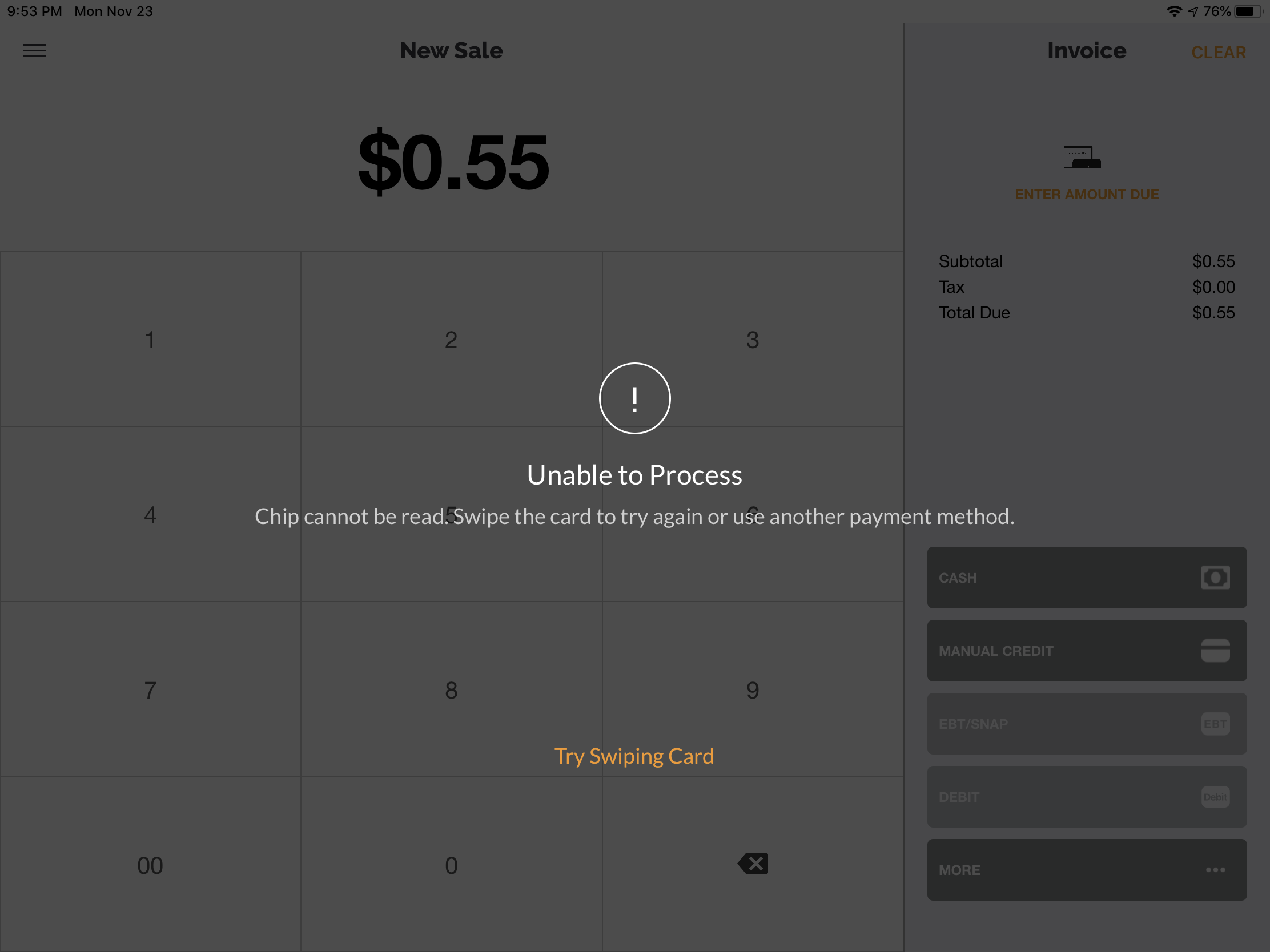Viewport: 1270px width, 952px height.
Task: Tap the card reader device icon
Action: (x=1083, y=156)
